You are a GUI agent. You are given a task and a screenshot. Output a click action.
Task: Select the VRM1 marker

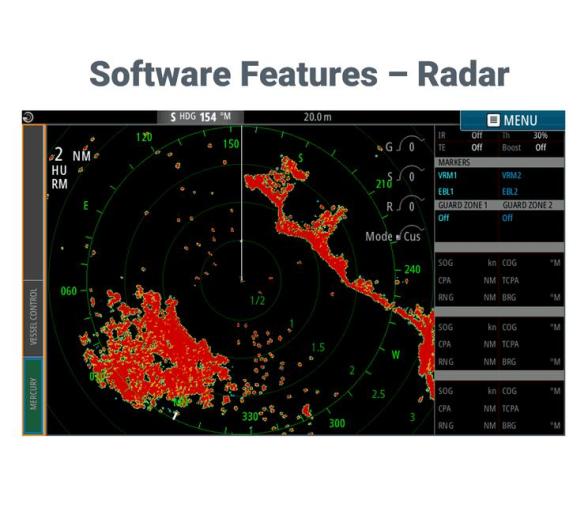(447, 175)
